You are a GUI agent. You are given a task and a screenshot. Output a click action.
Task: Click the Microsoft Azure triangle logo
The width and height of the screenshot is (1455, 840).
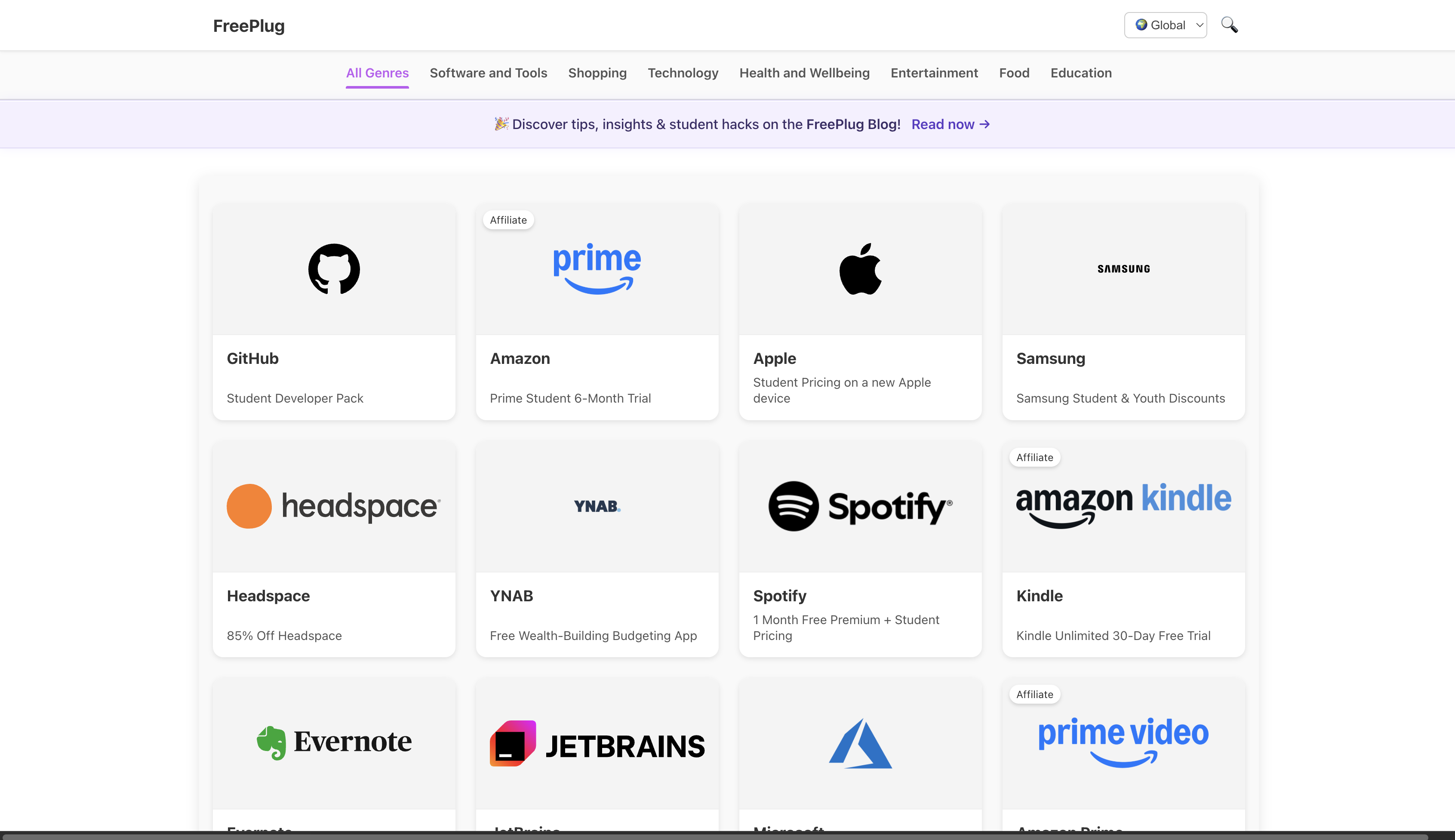coord(860,744)
